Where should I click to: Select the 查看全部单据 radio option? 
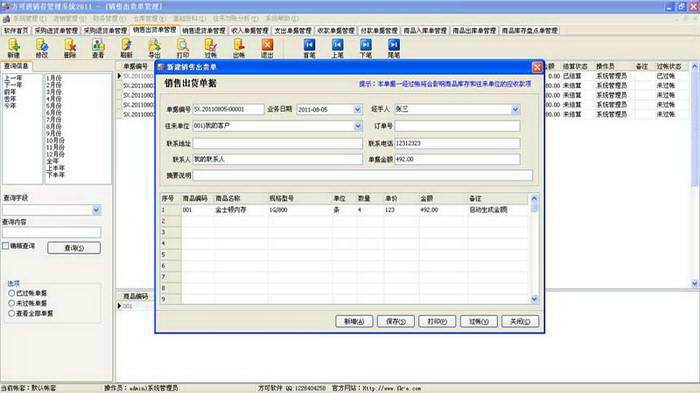coord(12,314)
